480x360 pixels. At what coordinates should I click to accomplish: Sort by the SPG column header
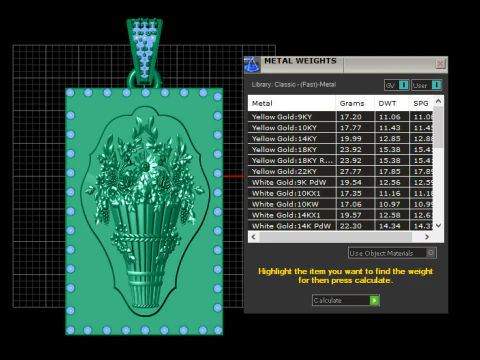pyautogui.click(x=421, y=103)
